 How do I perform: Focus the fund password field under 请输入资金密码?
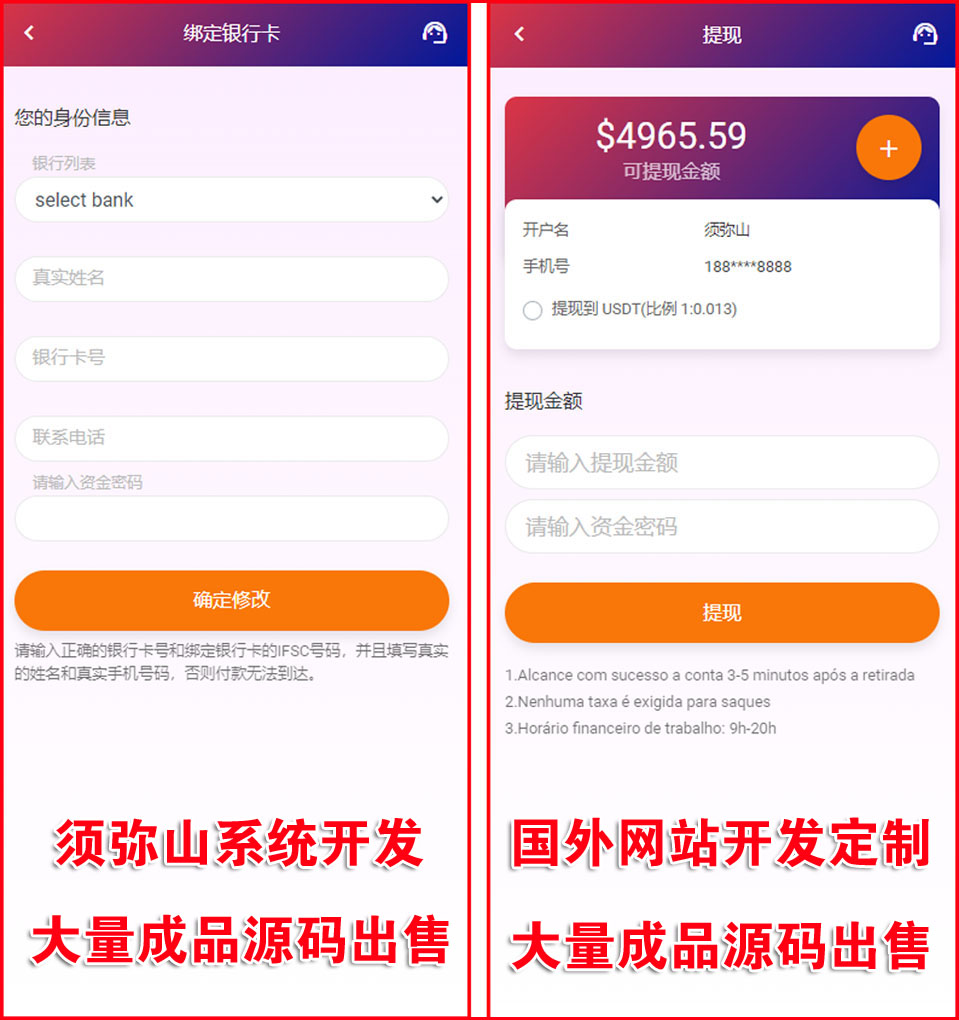coord(232,518)
